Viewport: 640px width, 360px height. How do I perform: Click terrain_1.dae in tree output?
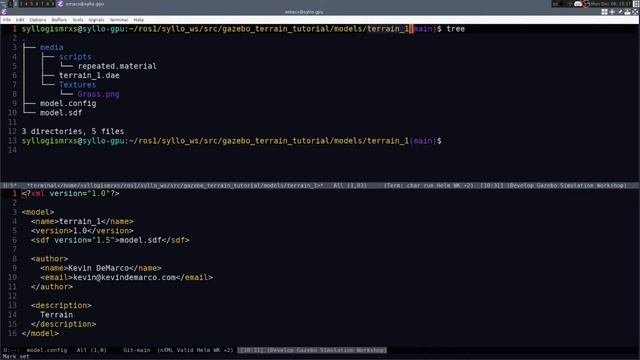tap(89, 76)
